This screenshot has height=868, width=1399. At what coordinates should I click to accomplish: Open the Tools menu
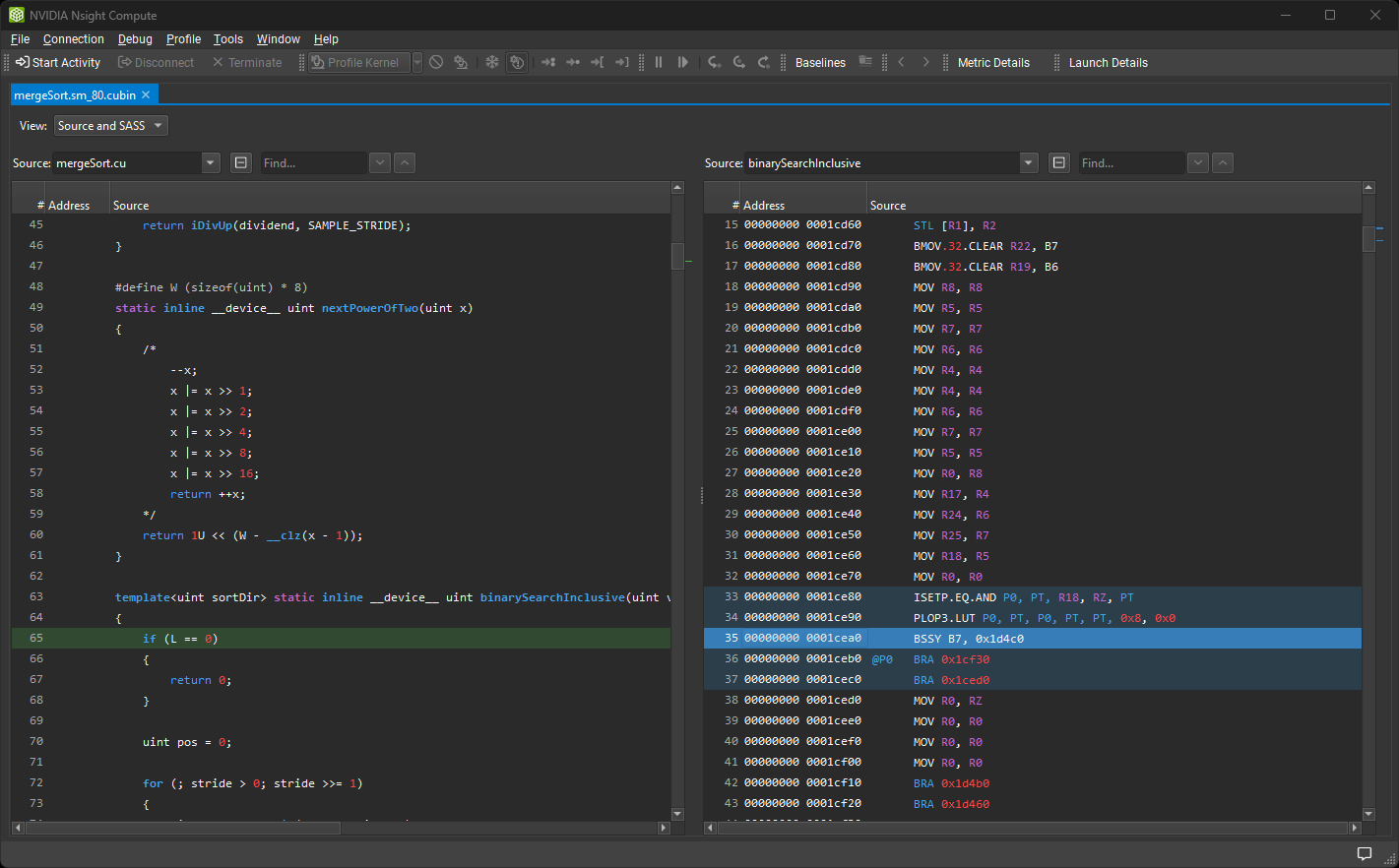(x=228, y=39)
